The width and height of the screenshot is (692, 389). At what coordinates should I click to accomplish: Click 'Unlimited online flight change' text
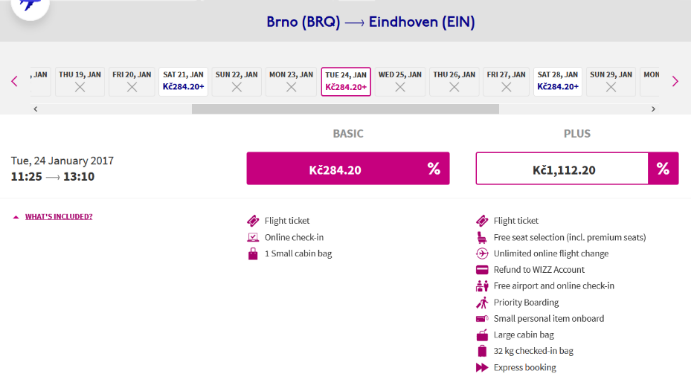pyautogui.click(x=551, y=253)
